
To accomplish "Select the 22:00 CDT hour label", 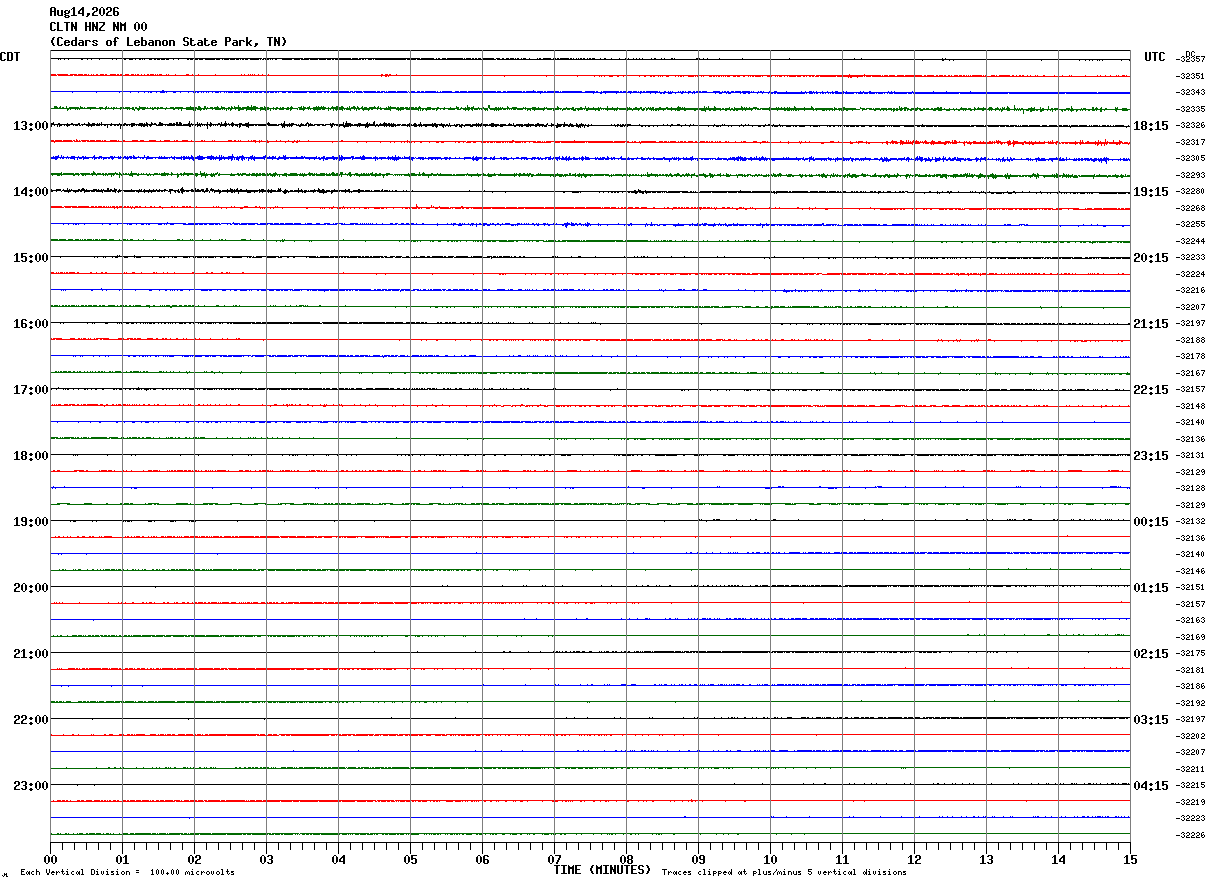I will 30,720.
